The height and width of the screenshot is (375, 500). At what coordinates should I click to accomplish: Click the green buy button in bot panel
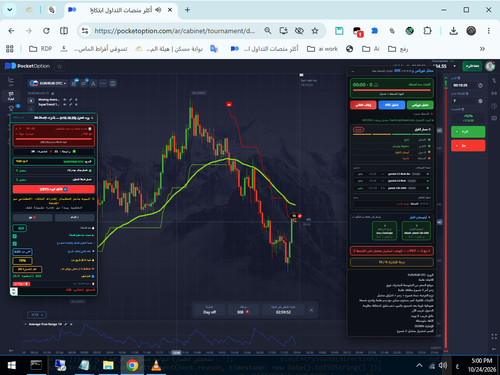click(75, 217)
